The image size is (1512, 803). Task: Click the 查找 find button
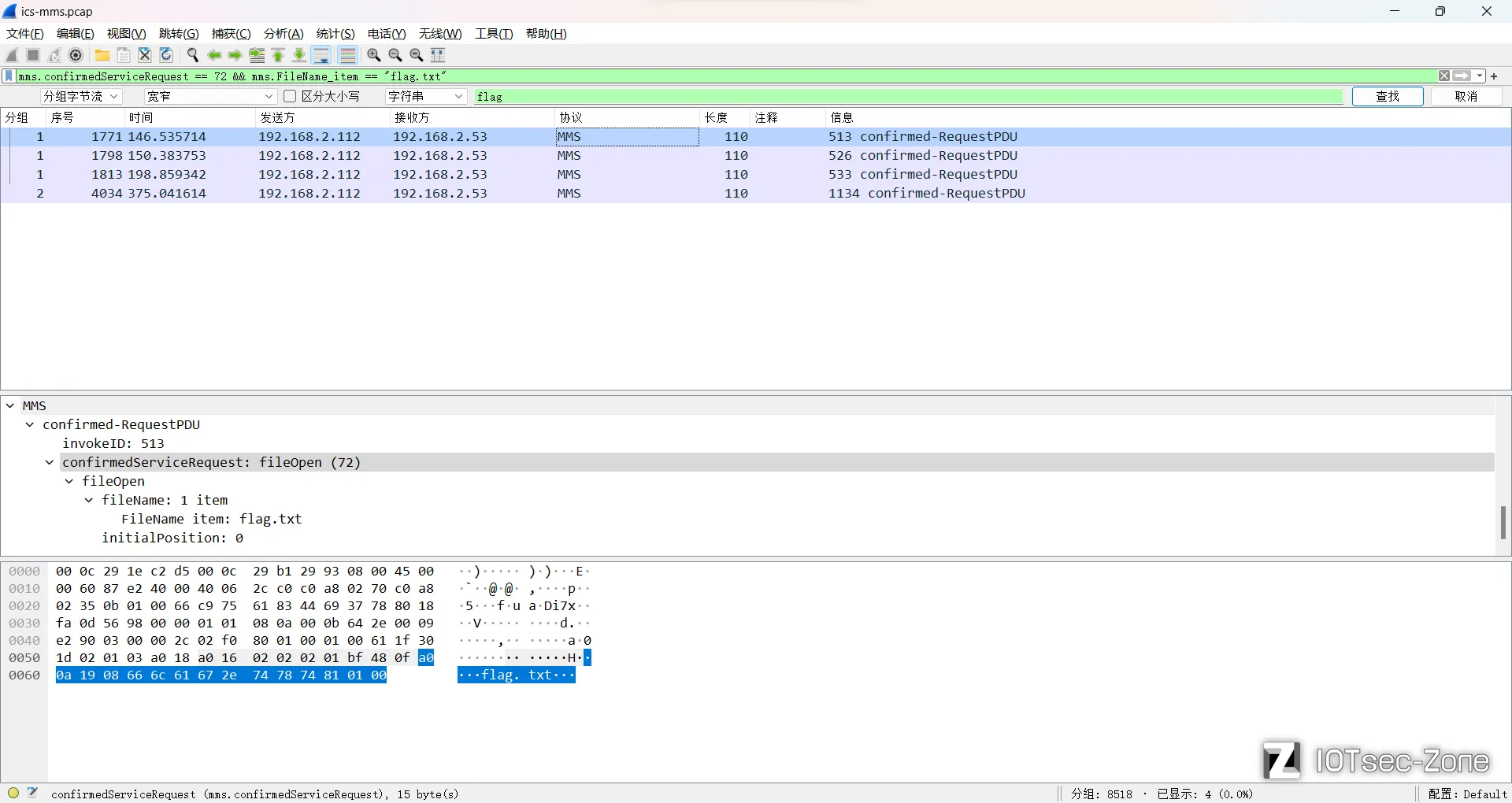pos(1388,96)
